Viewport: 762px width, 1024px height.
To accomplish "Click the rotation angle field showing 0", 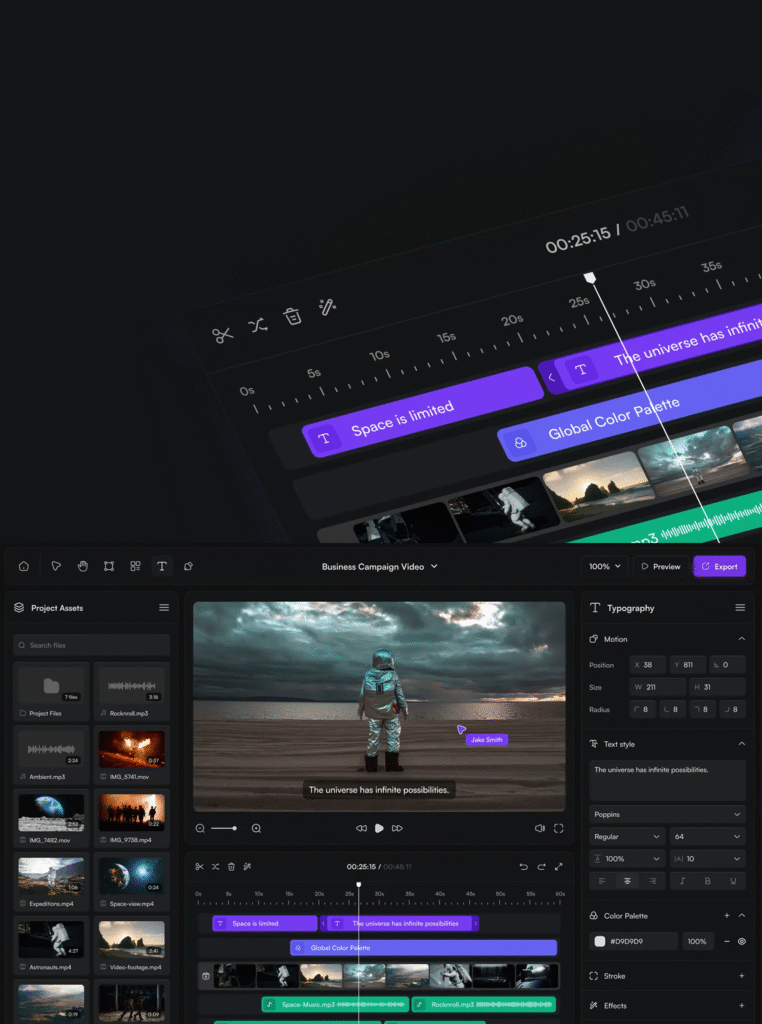I will 727,665.
